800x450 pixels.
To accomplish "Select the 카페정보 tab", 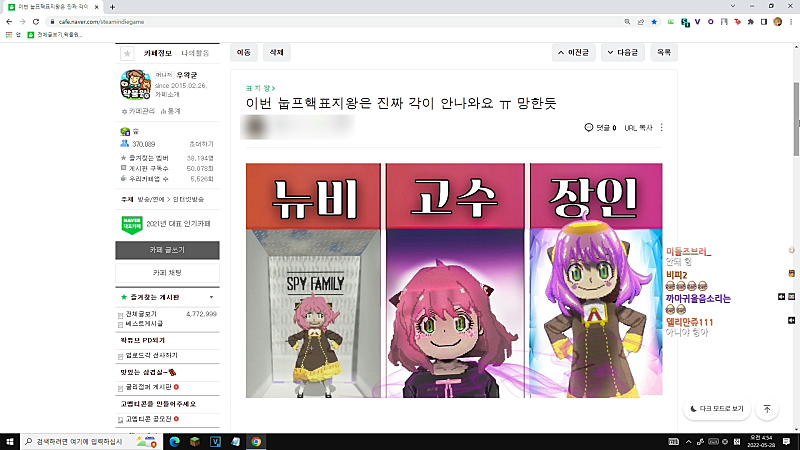I will (x=158, y=53).
